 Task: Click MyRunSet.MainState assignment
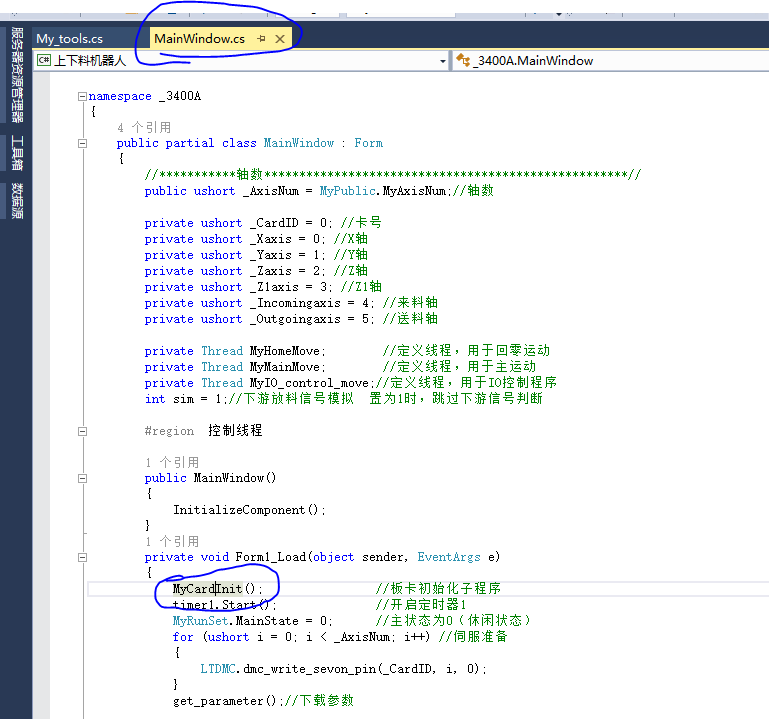click(253, 621)
